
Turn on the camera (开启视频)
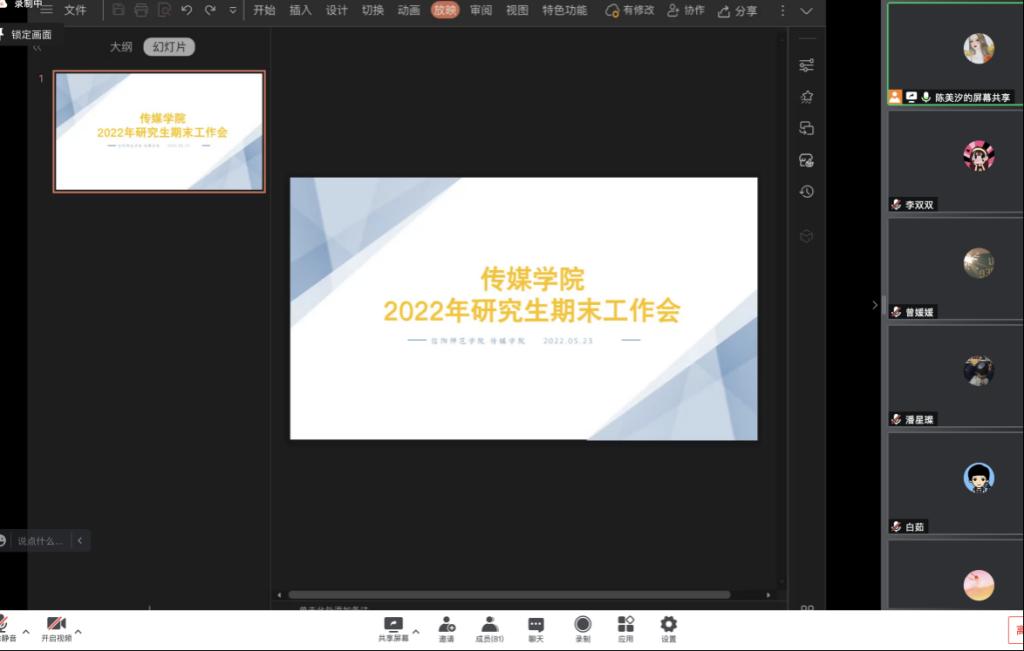pyautogui.click(x=56, y=624)
